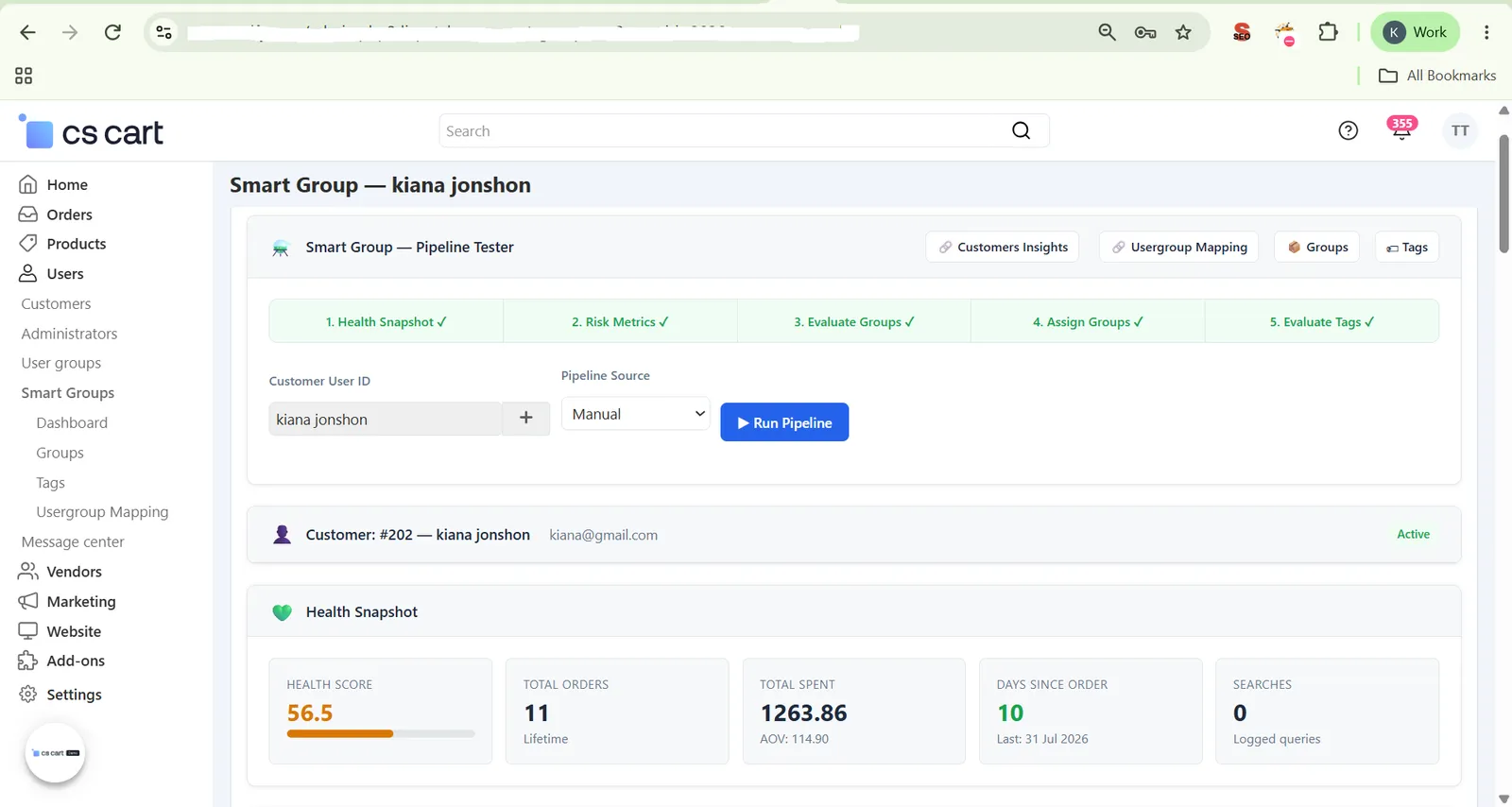1512x807 pixels.
Task: Click the CS-Cart logo
Action: pyautogui.click(x=91, y=132)
